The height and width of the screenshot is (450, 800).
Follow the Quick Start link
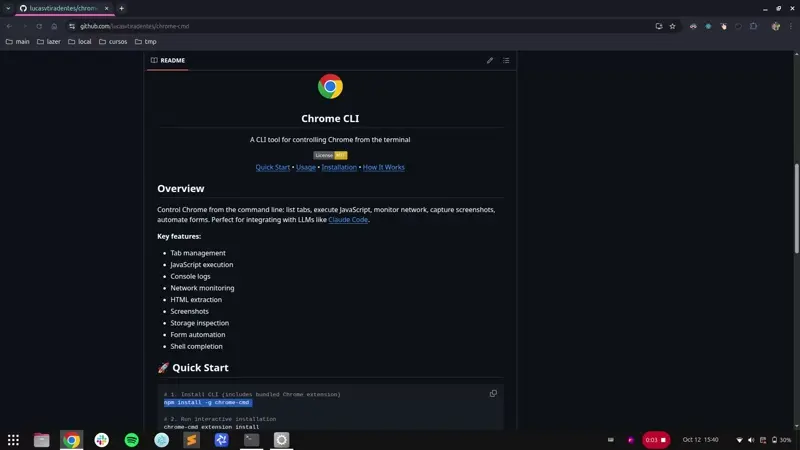tap(272, 167)
